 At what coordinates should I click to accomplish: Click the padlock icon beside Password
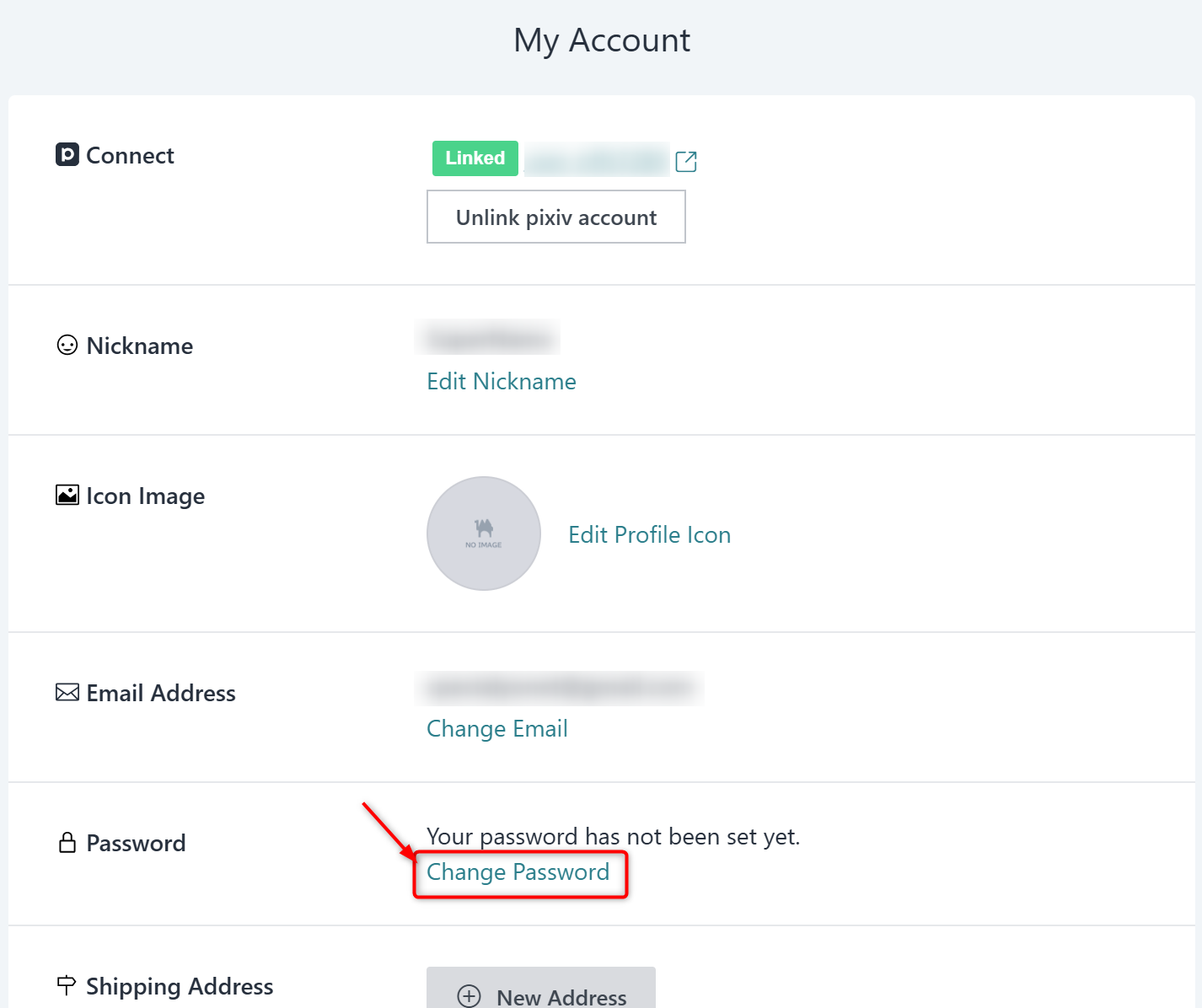pyautogui.click(x=67, y=843)
